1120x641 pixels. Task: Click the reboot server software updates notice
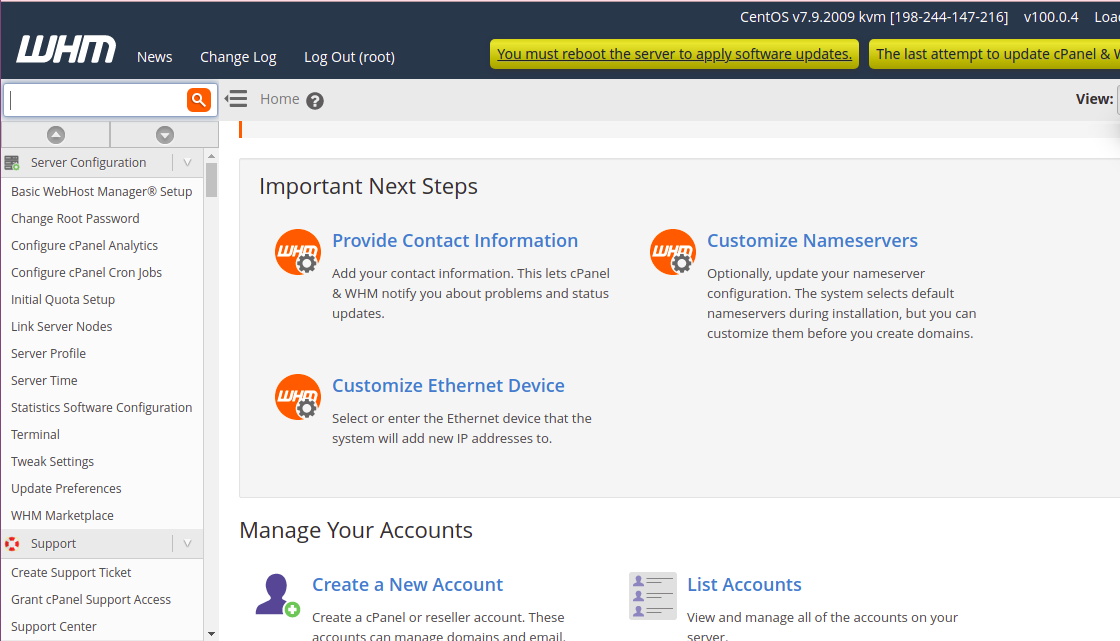[674, 54]
